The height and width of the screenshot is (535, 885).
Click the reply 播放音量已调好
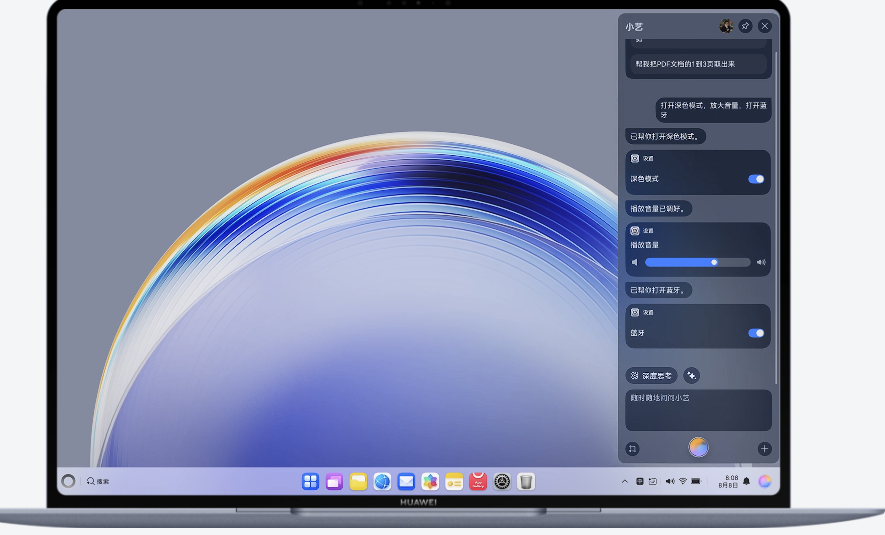click(659, 209)
